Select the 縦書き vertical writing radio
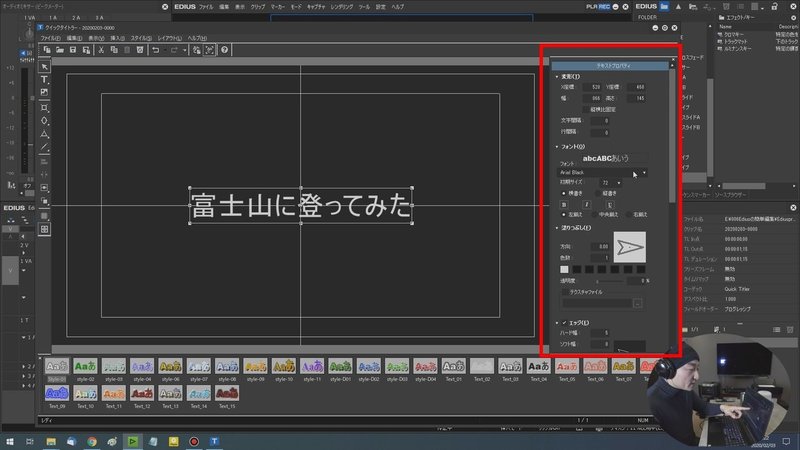Screen dimensions: 800x450 (x=597, y=193)
